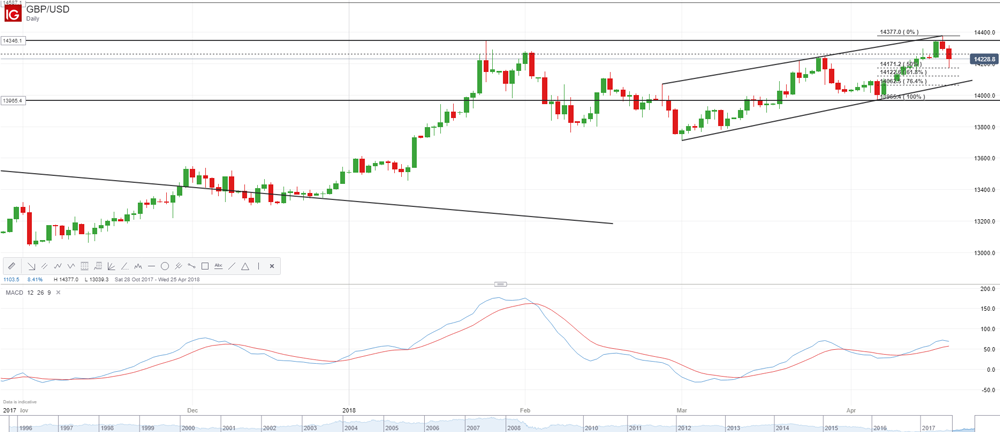1000x432 pixels.
Task: Click the 13000.0 price axis label
Action: (x=982, y=253)
